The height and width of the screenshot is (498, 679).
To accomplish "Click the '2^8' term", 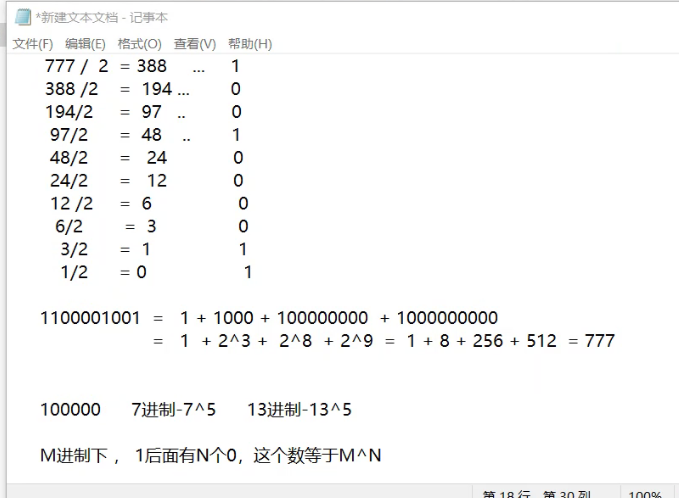I will [295, 341].
